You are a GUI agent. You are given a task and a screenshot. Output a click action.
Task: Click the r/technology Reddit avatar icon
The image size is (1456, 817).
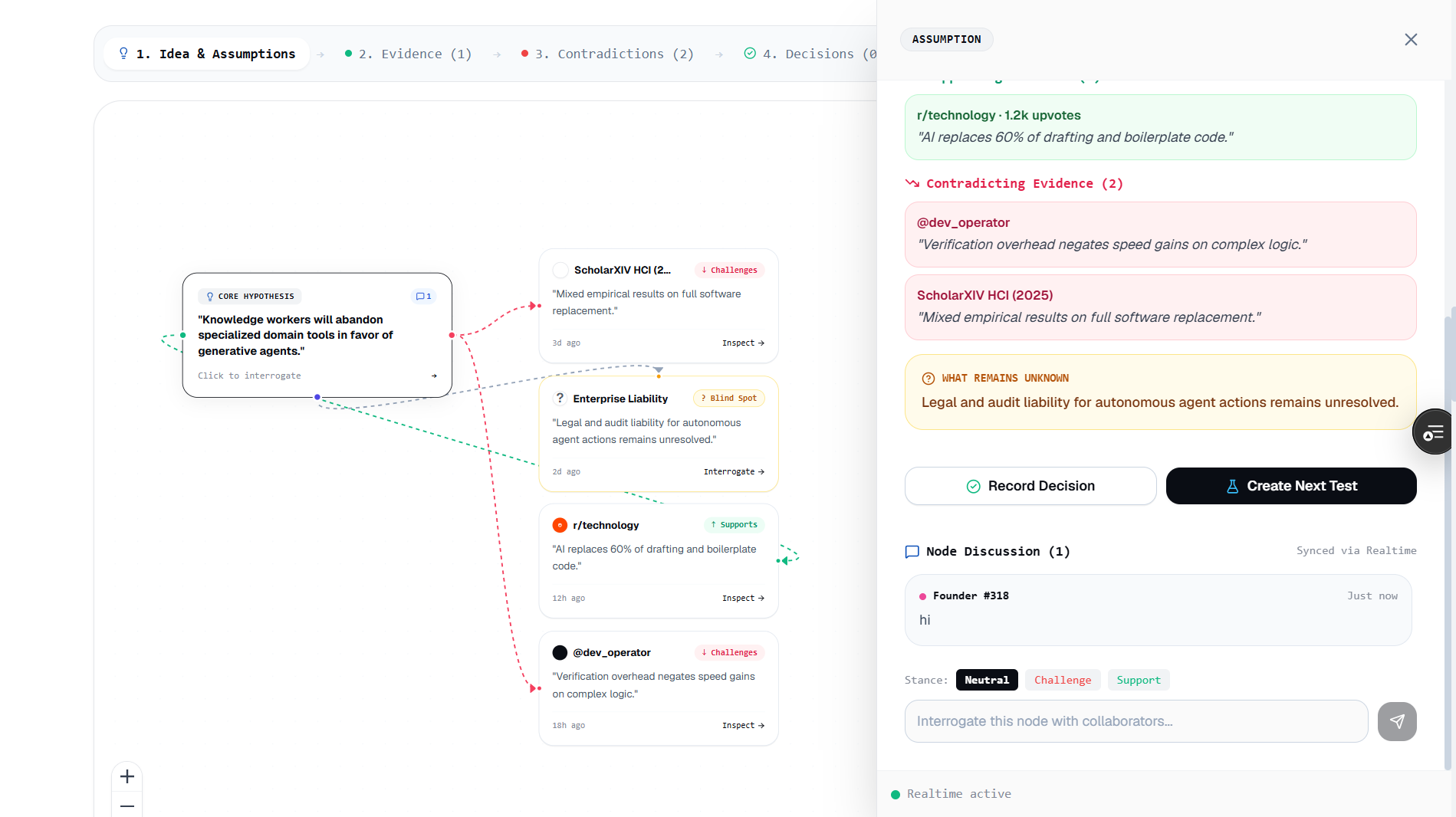(560, 525)
